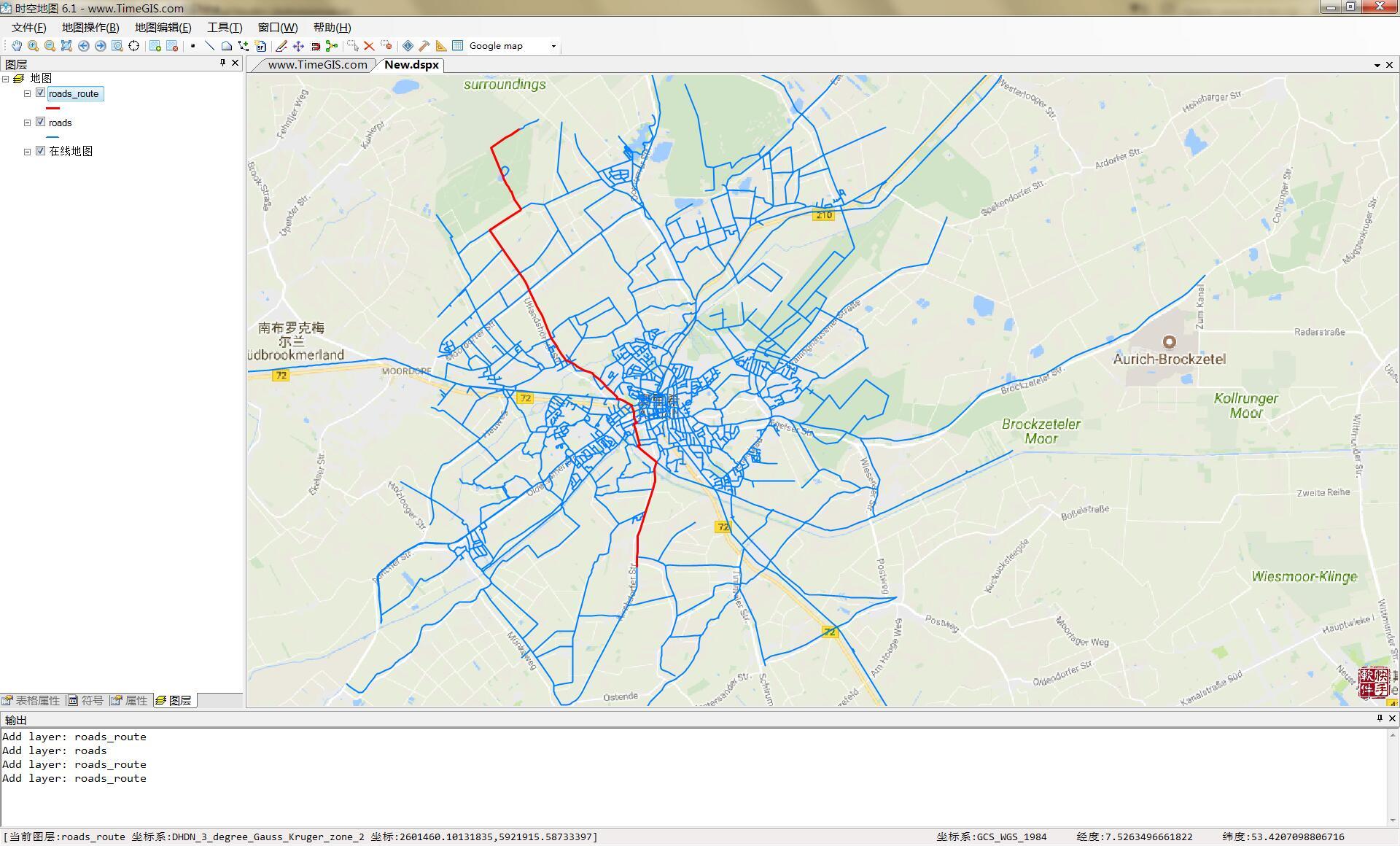Click the red X delete icon
This screenshot has height=846, width=1400.
369,46
